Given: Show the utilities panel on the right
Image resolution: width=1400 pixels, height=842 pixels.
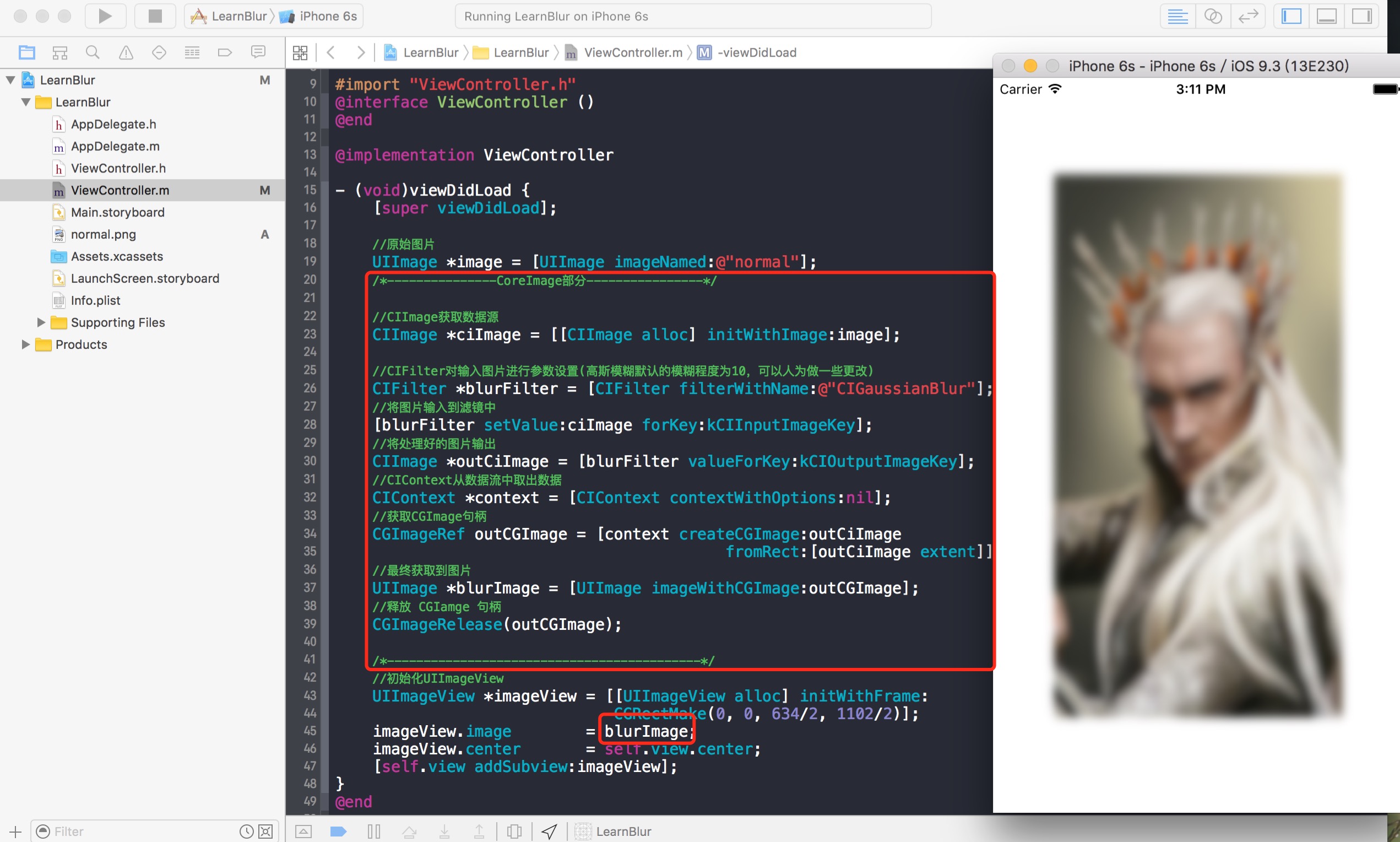Looking at the screenshot, I should point(1361,16).
